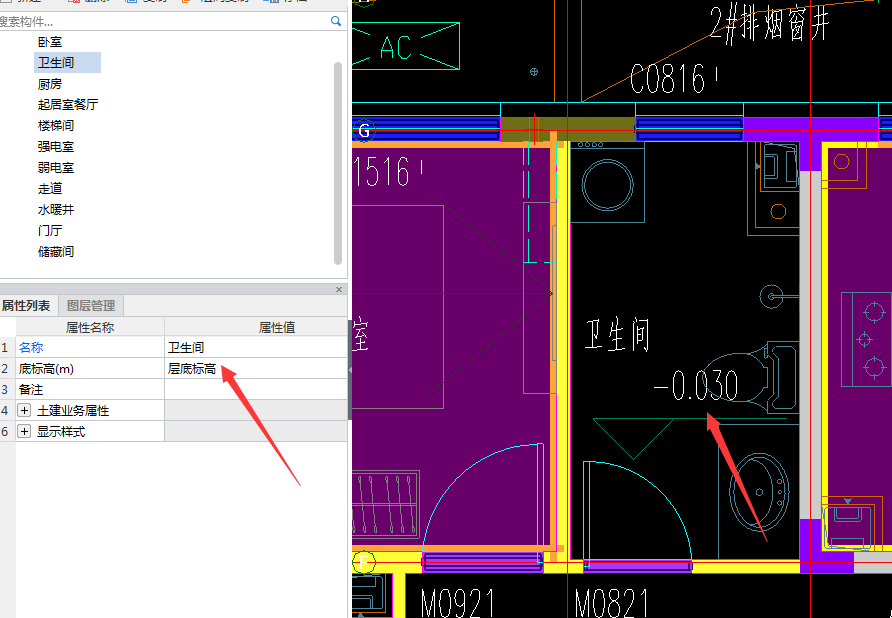Select 走道 in the component list

pos(50,188)
